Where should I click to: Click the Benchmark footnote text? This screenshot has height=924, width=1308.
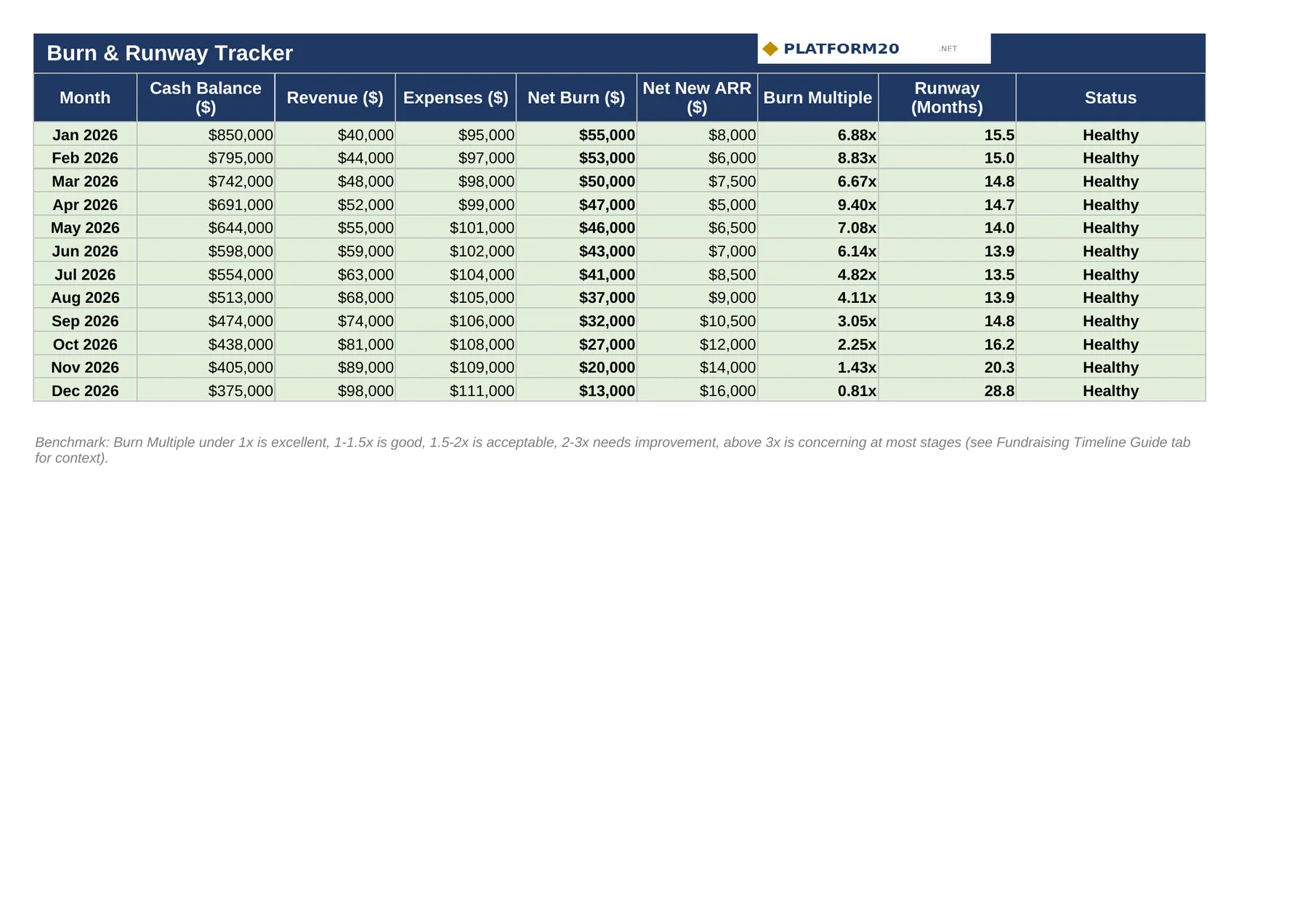coord(613,450)
